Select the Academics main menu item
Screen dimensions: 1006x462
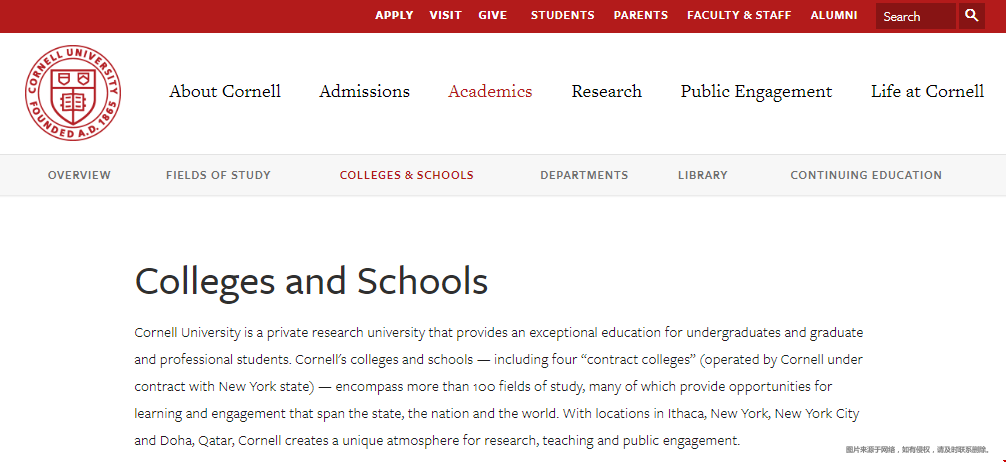pyautogui.click(x=490, y=91)
